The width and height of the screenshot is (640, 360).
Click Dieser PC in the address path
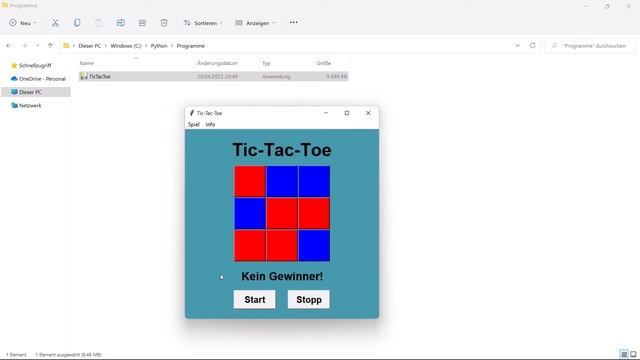tap(89, 46)
